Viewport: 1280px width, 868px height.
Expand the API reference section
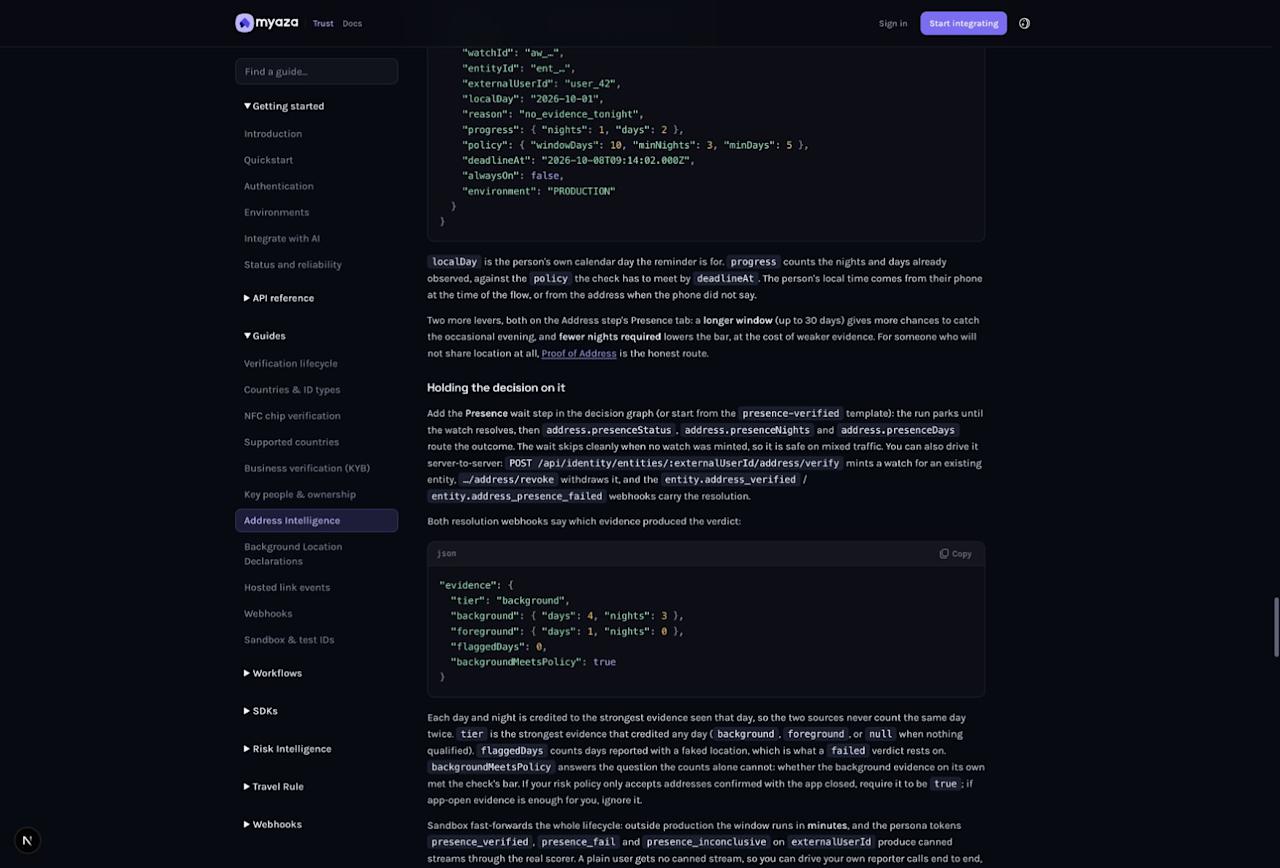click(x=279, y=298)
